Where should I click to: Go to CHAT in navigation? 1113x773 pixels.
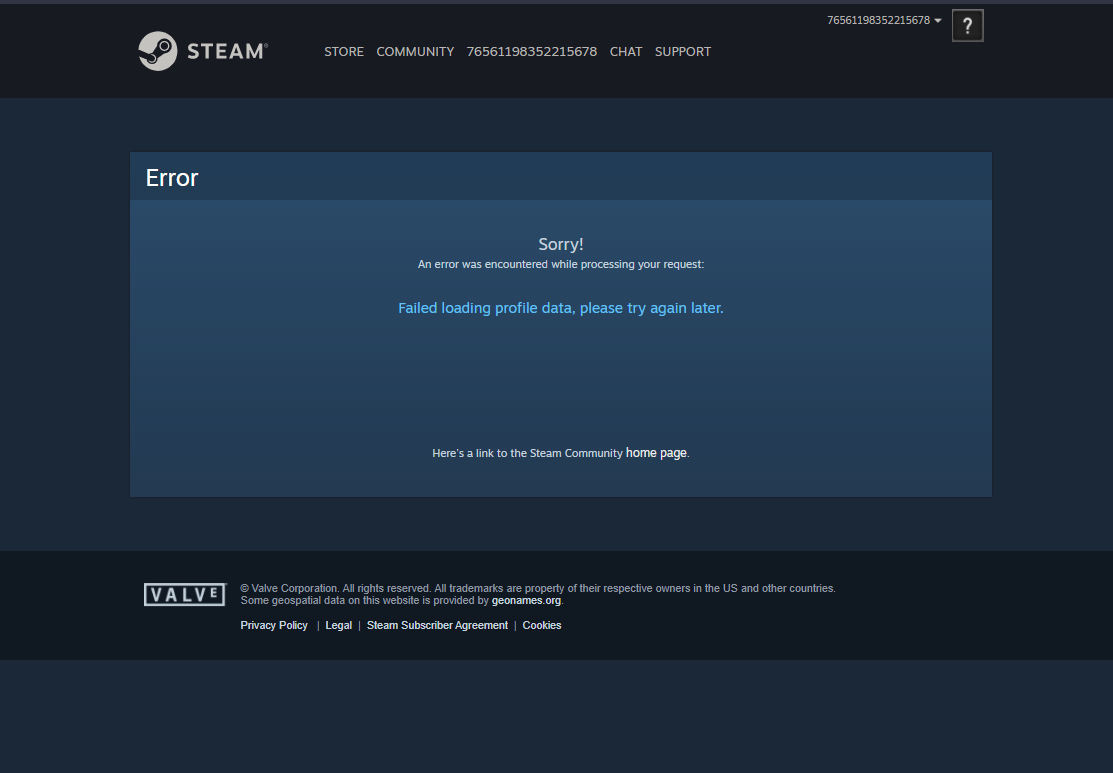626,52
